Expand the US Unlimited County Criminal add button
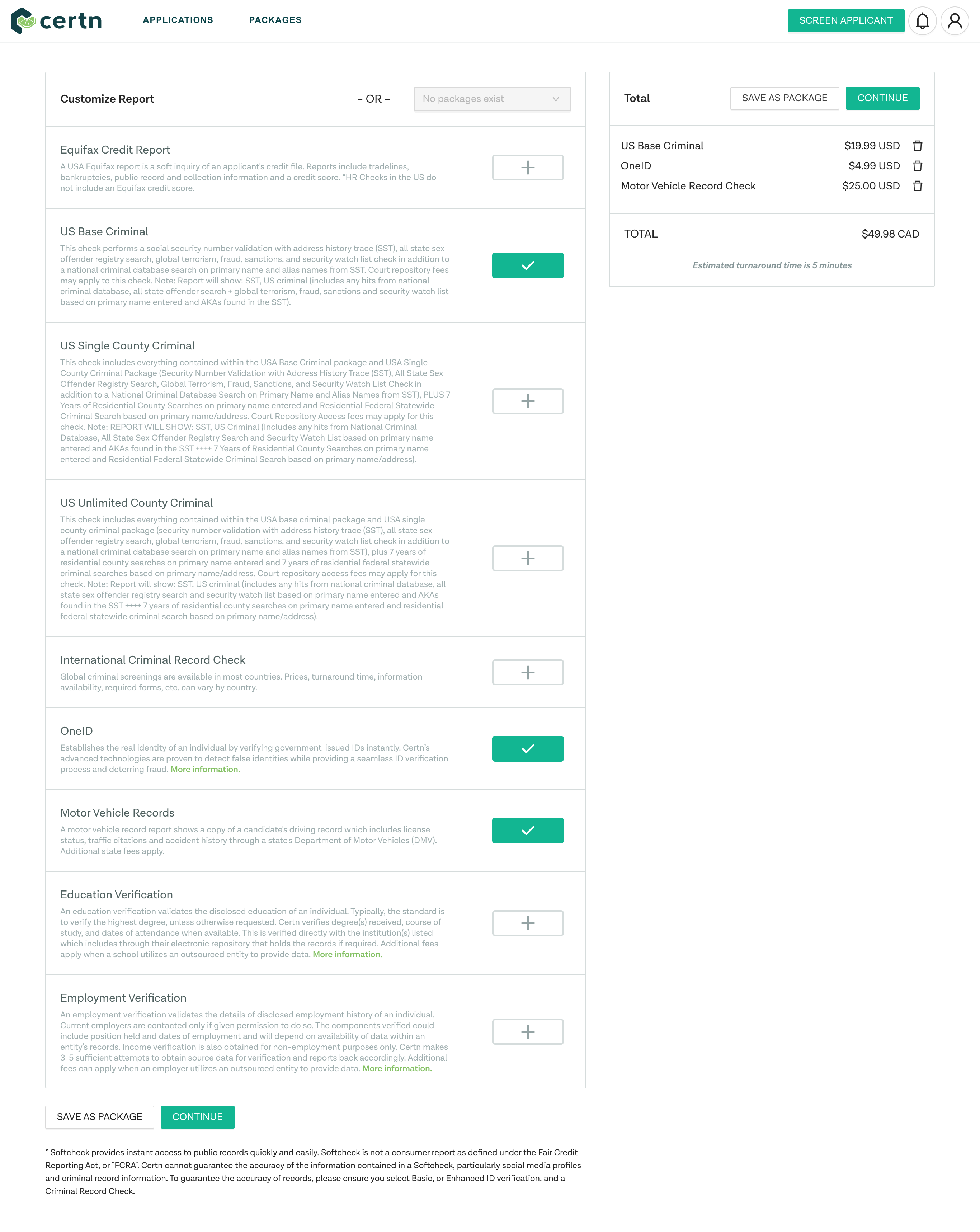 528,557
